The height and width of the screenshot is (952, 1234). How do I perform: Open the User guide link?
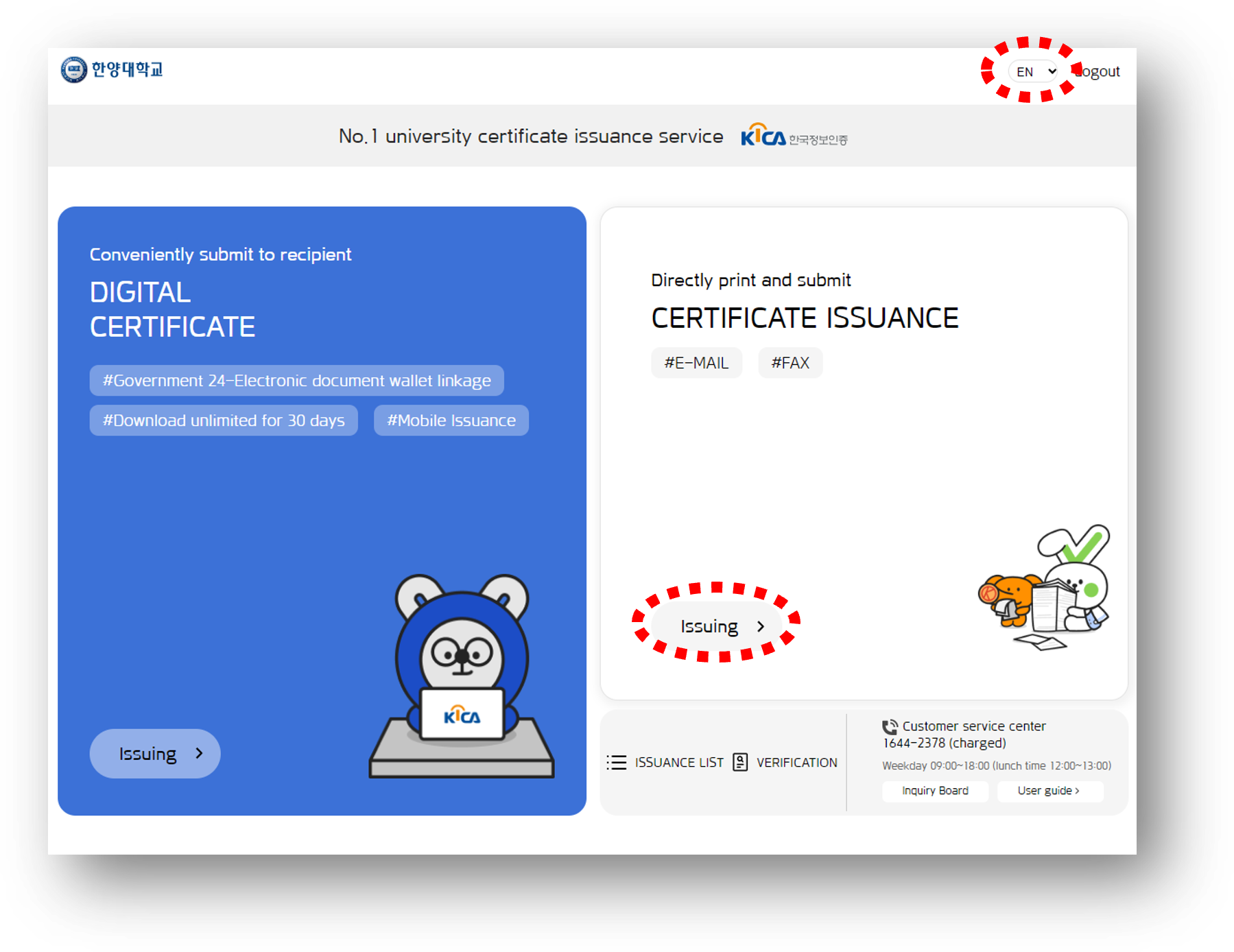click(1049, 791)
